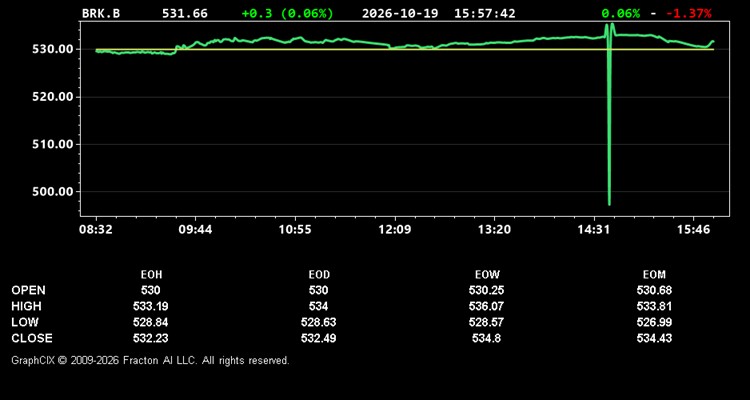Click the BRK.B ticker symbol
Viewport: 750px width, 400px height.
(101, 13)
